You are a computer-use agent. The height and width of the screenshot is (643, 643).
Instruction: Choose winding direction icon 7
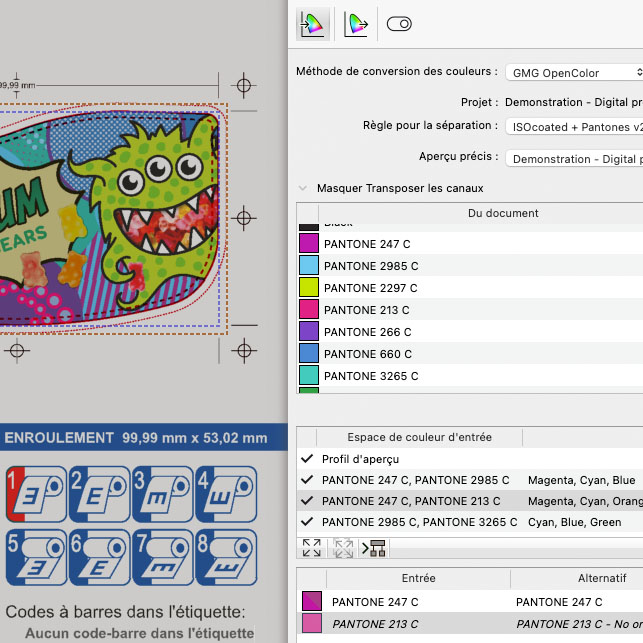pyautogui.click(x=163, y=557)
